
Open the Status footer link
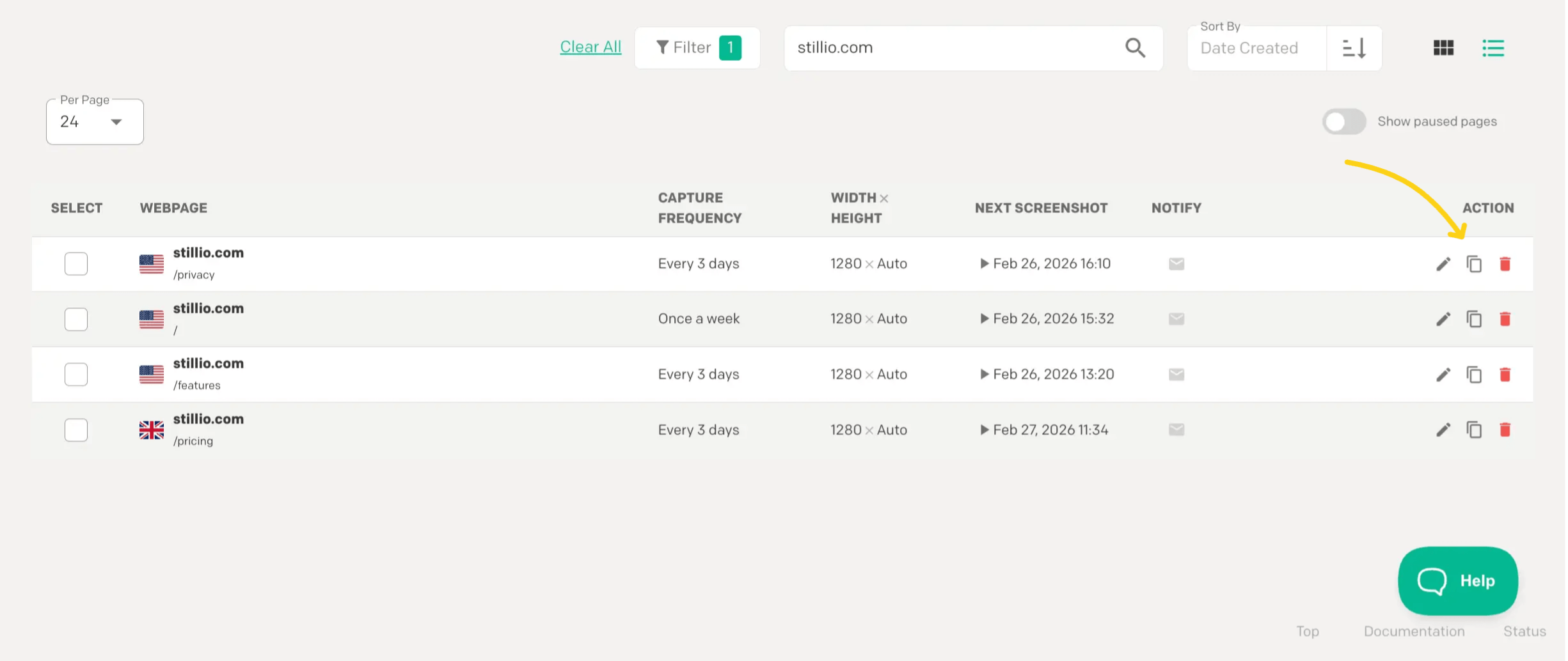(1524, 631)
